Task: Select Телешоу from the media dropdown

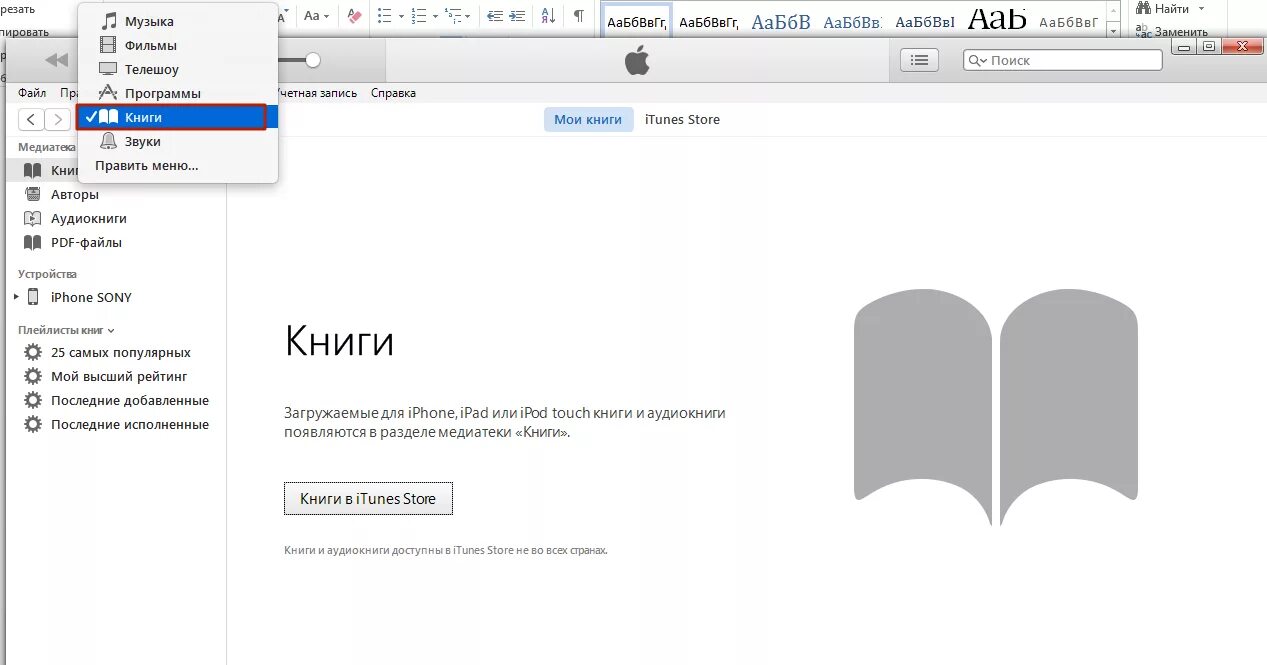Action: [x=177, y=69]
